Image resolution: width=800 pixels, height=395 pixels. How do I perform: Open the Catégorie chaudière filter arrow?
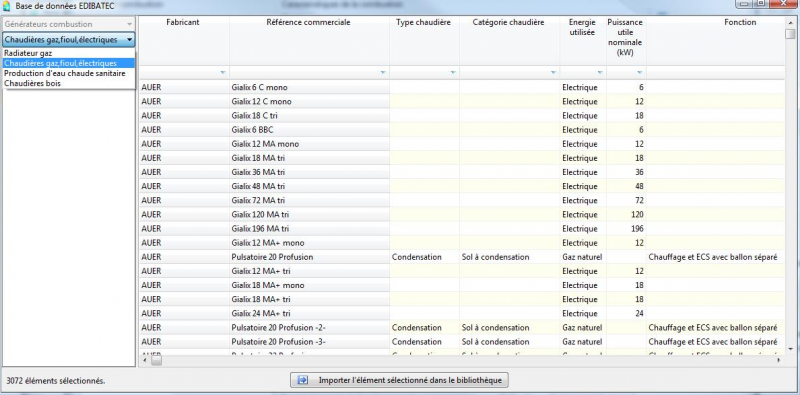point(553,73)
